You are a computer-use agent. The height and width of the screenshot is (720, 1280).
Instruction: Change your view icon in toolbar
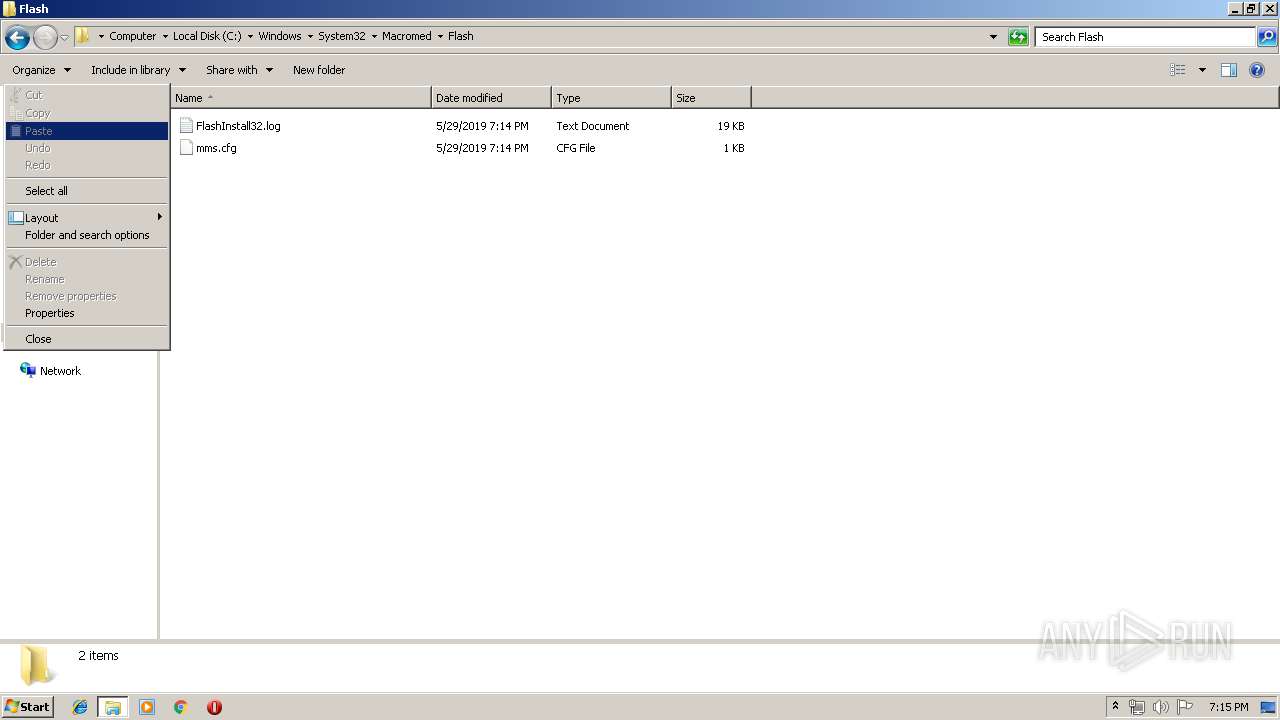(x=1178, y=70)
